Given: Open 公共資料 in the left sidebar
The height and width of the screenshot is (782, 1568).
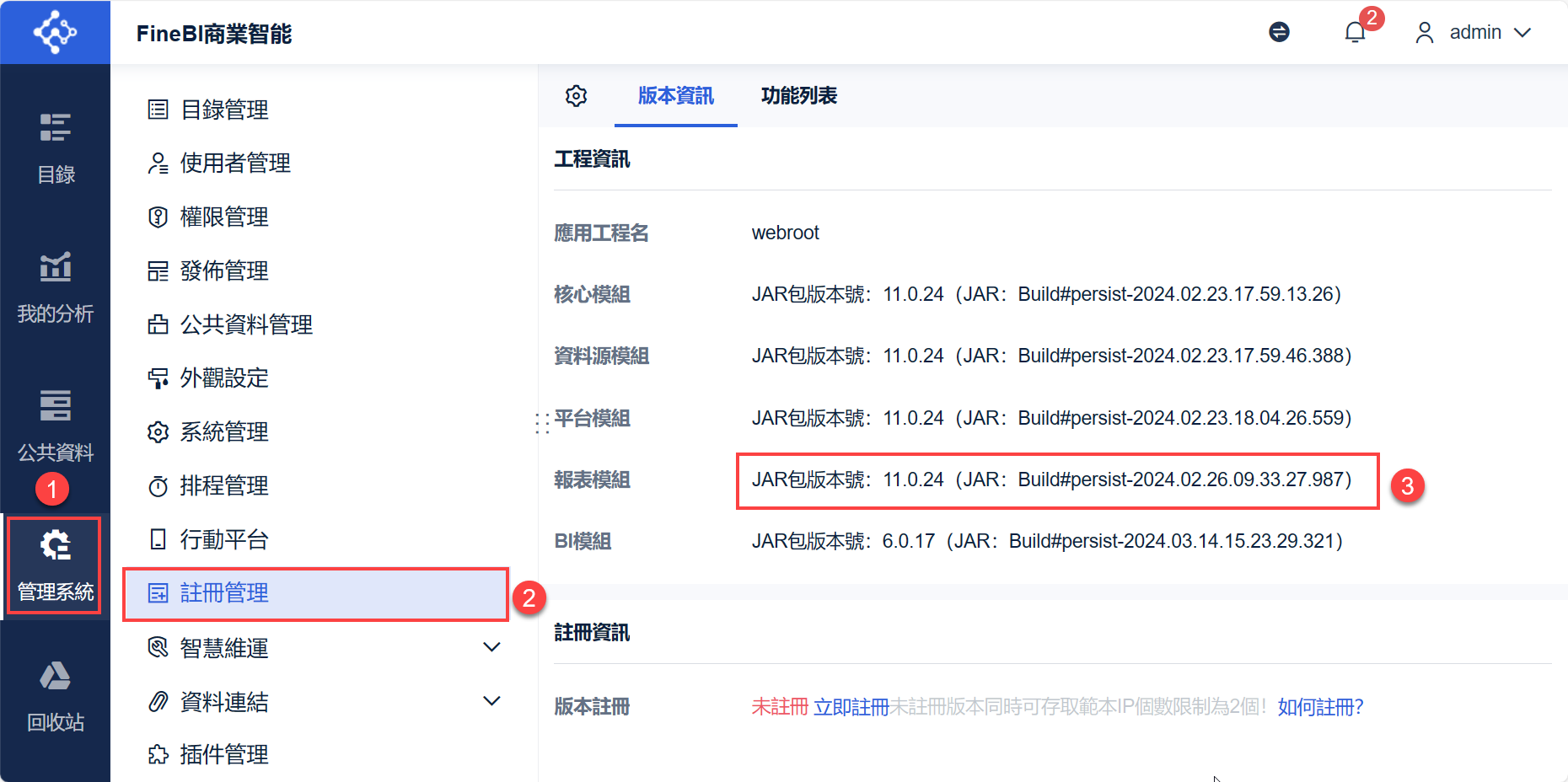Looking at the screenshot, I should (54, 426).
